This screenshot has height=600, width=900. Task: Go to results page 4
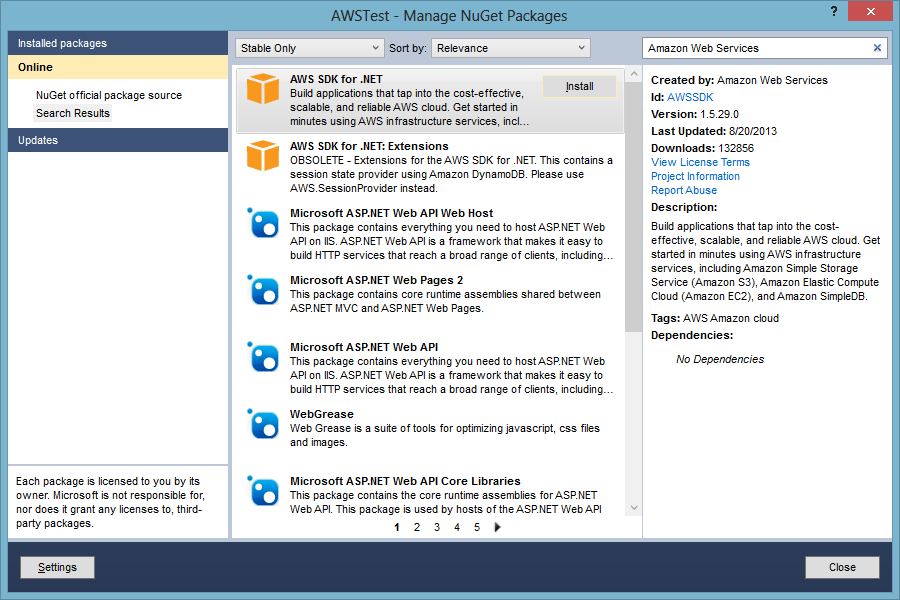coord(457,527)
